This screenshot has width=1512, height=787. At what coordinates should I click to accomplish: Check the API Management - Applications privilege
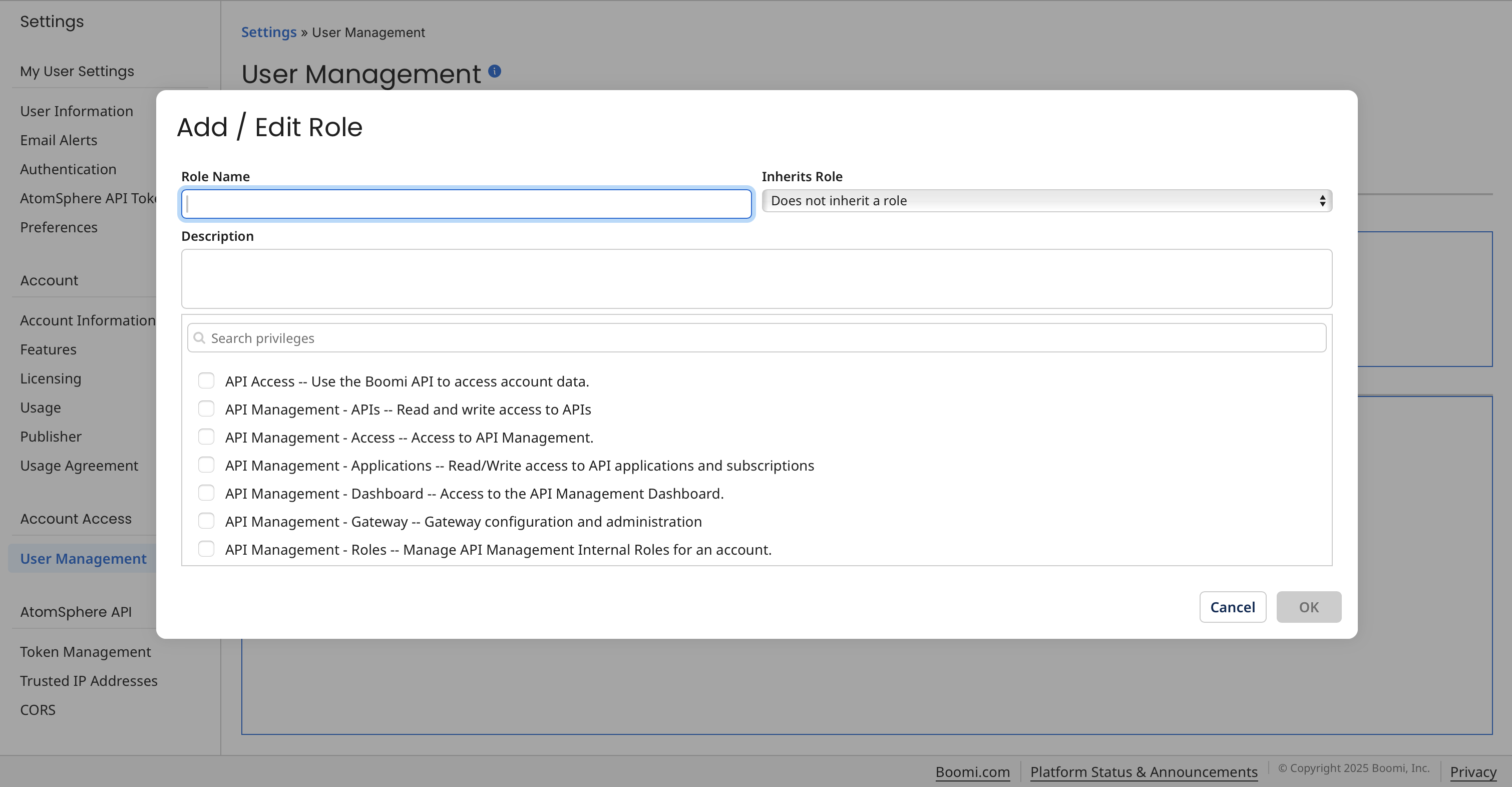[206, 464]
